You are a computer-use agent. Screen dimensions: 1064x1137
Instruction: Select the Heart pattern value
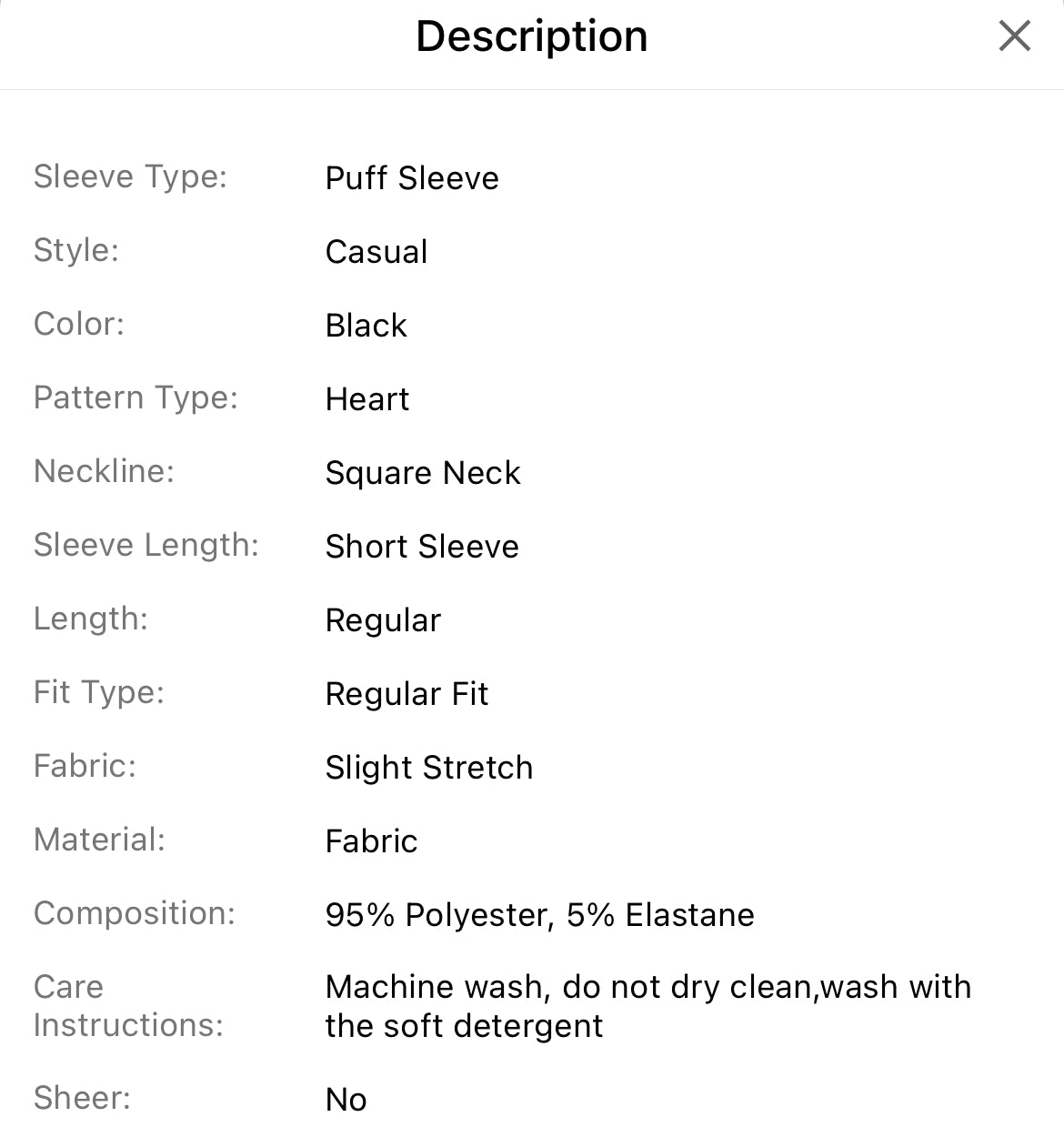click(x=367, y=399)
